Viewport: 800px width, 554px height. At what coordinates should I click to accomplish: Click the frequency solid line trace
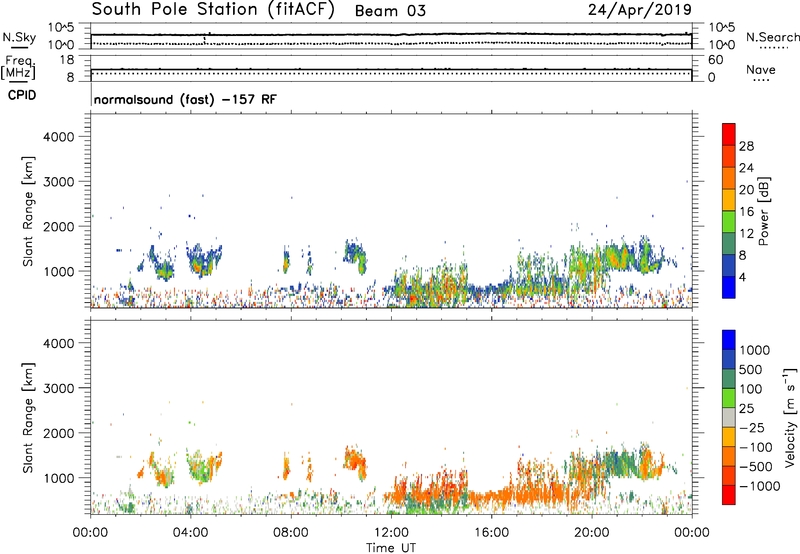[x=391, y=69]
